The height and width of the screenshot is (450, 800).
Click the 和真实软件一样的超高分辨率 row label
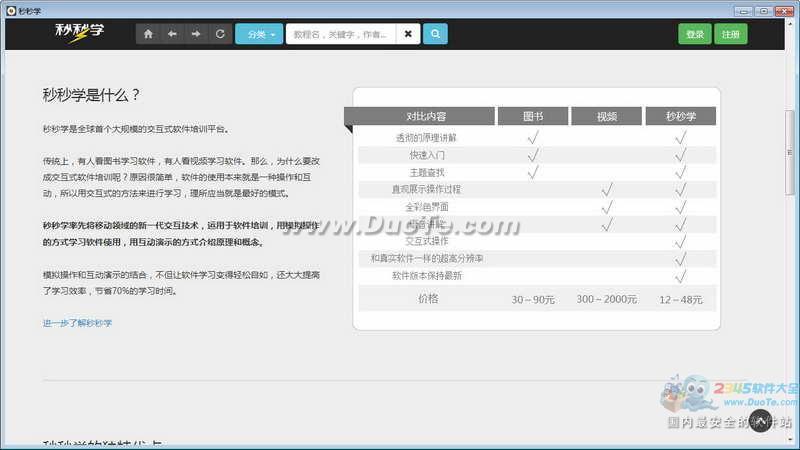coord(427,259)
